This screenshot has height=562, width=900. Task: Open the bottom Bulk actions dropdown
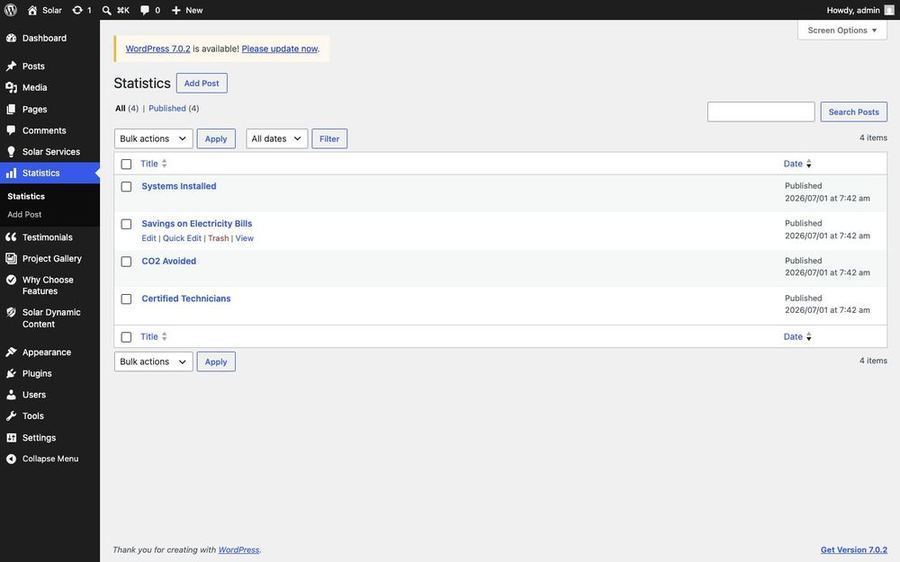coord(153,362)
